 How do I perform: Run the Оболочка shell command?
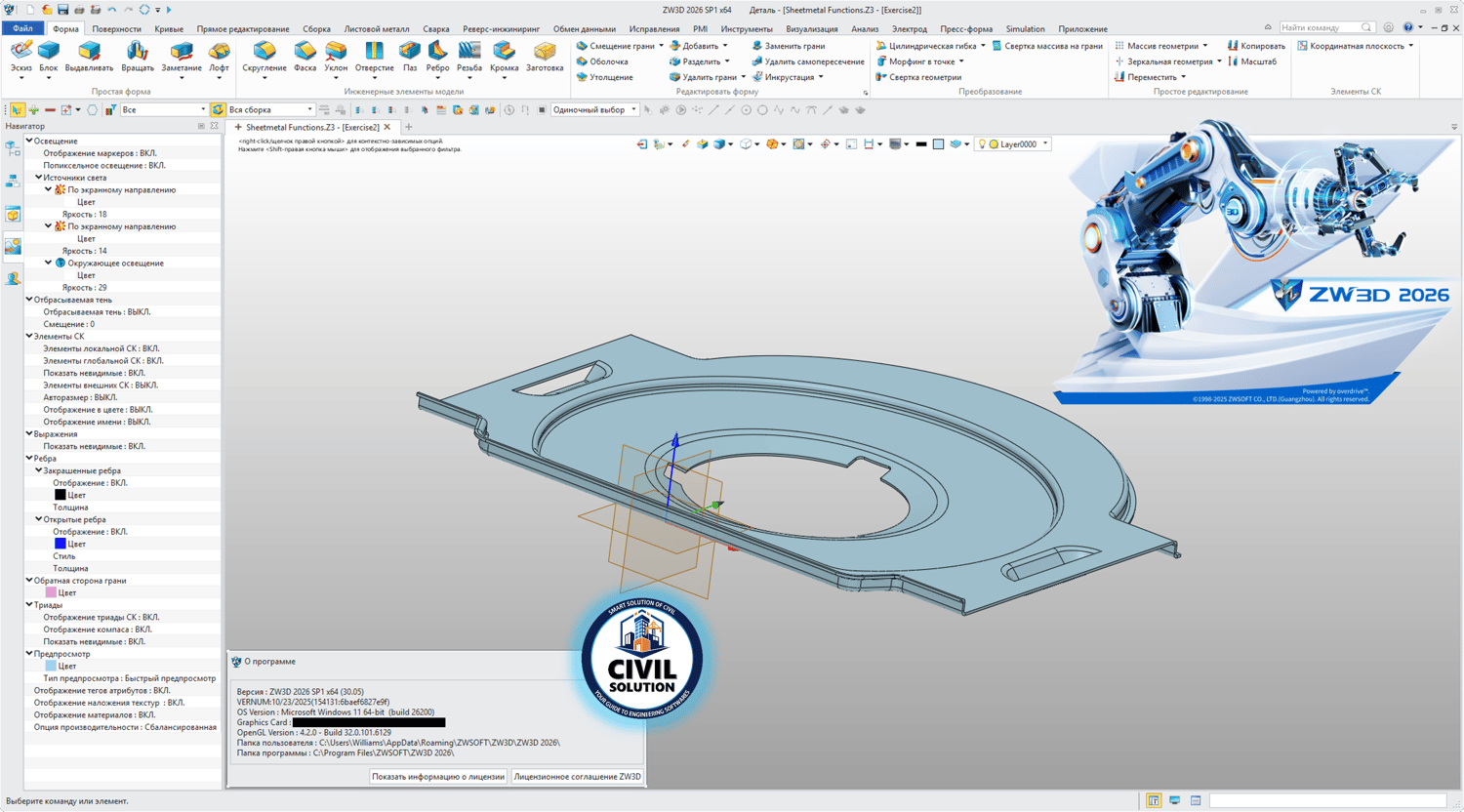[x=602, y=61]
